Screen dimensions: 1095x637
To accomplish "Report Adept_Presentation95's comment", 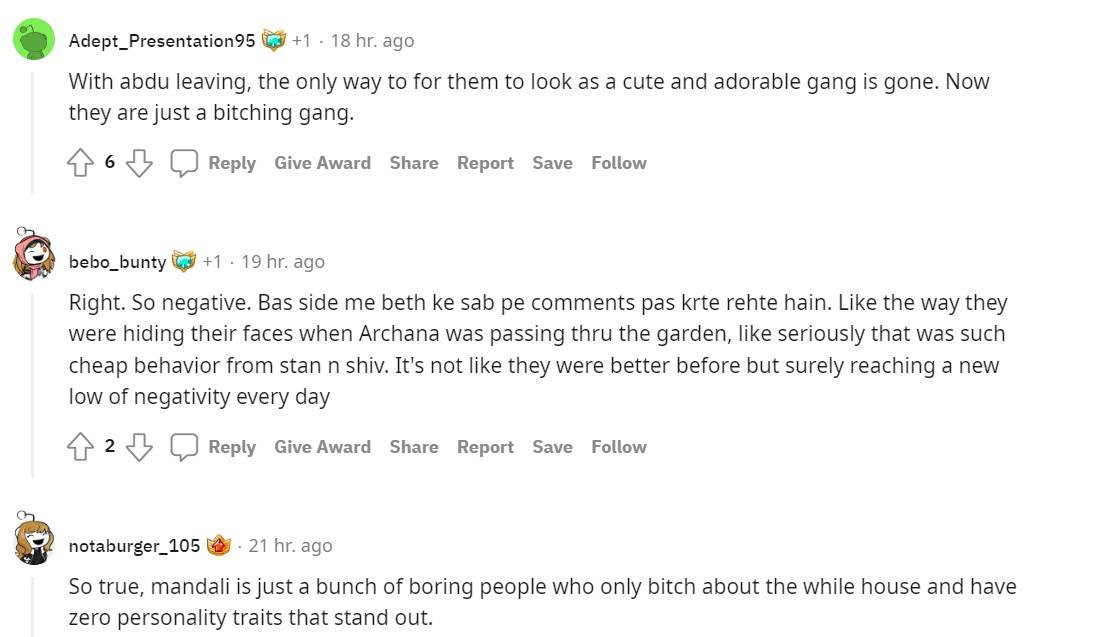I will pos(485,162).
